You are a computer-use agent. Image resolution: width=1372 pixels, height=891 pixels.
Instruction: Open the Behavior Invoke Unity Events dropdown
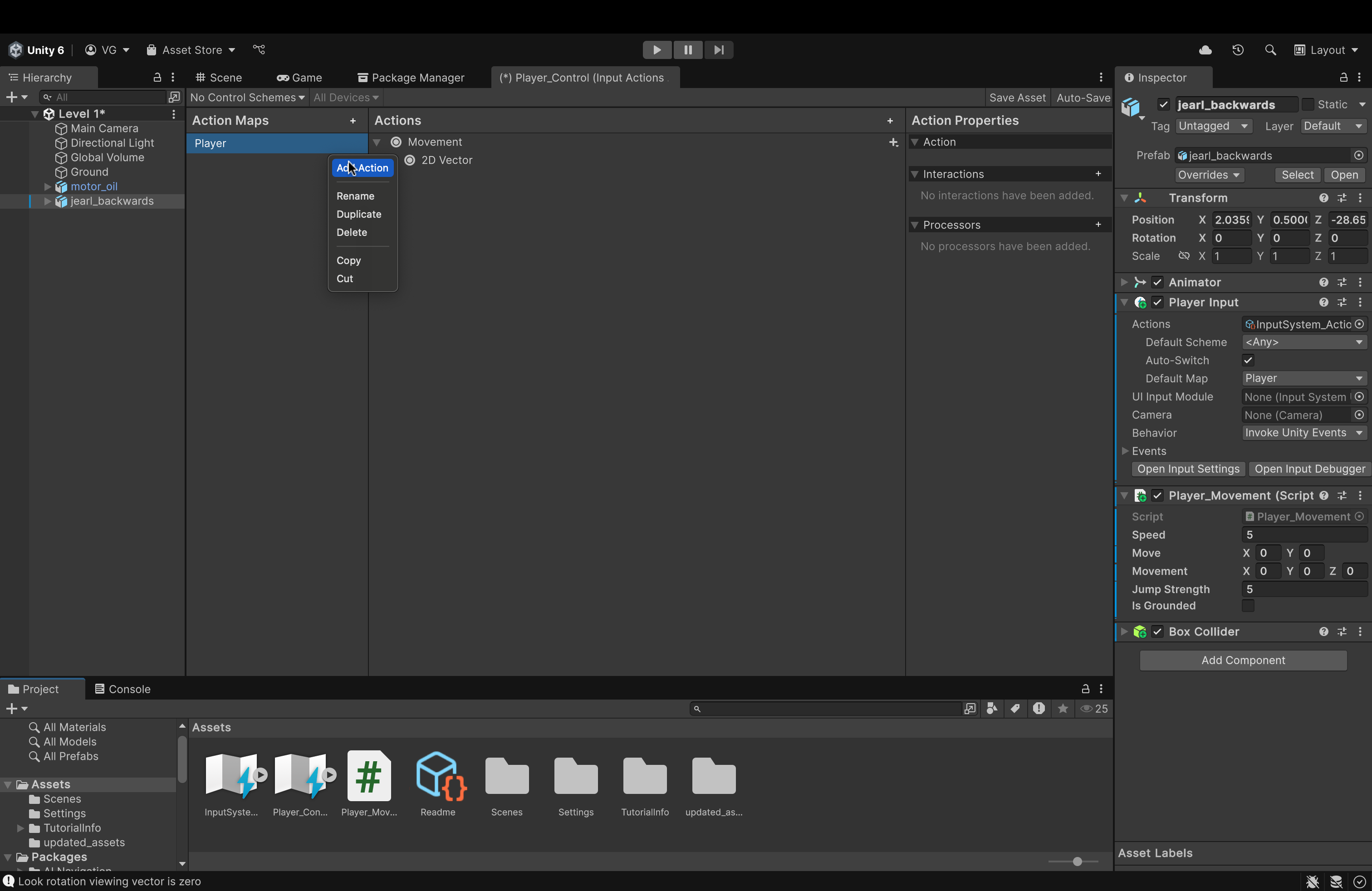coord(1304,433)
